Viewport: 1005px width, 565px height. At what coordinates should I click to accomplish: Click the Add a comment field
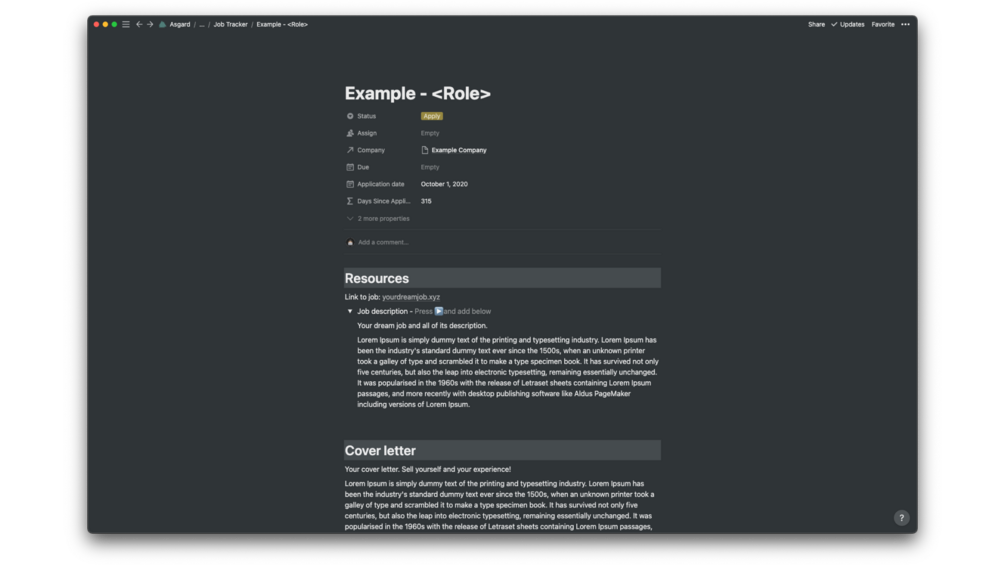[x=383, y=242]
